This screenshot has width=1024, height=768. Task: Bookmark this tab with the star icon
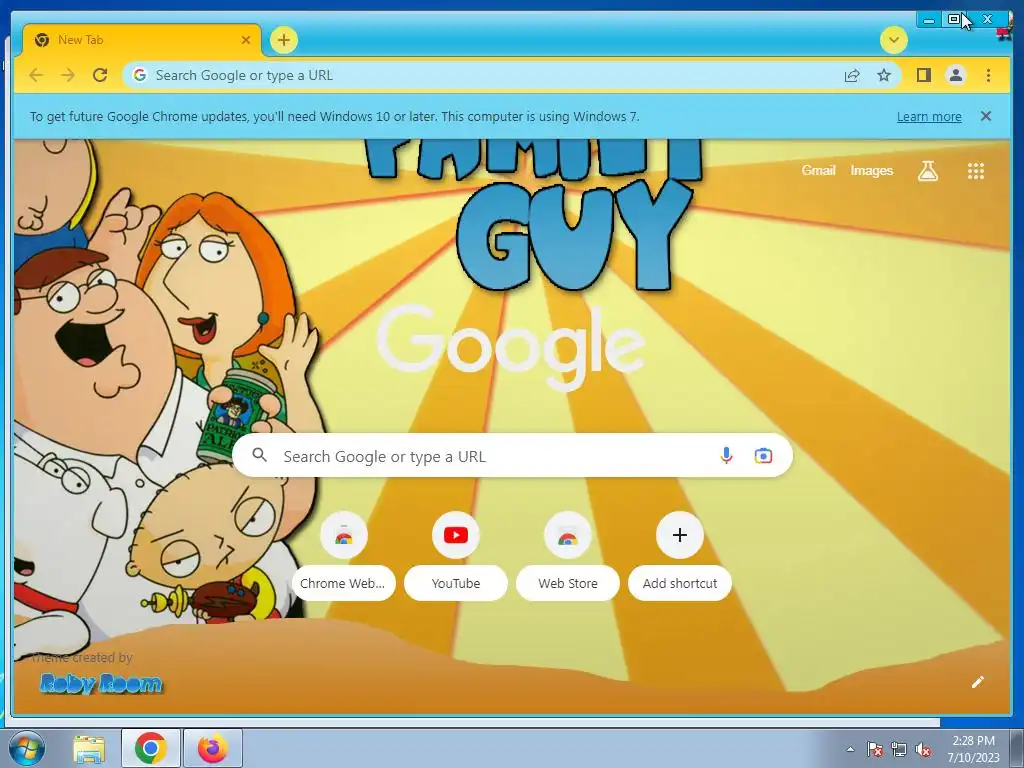click(x=884, y=75)
